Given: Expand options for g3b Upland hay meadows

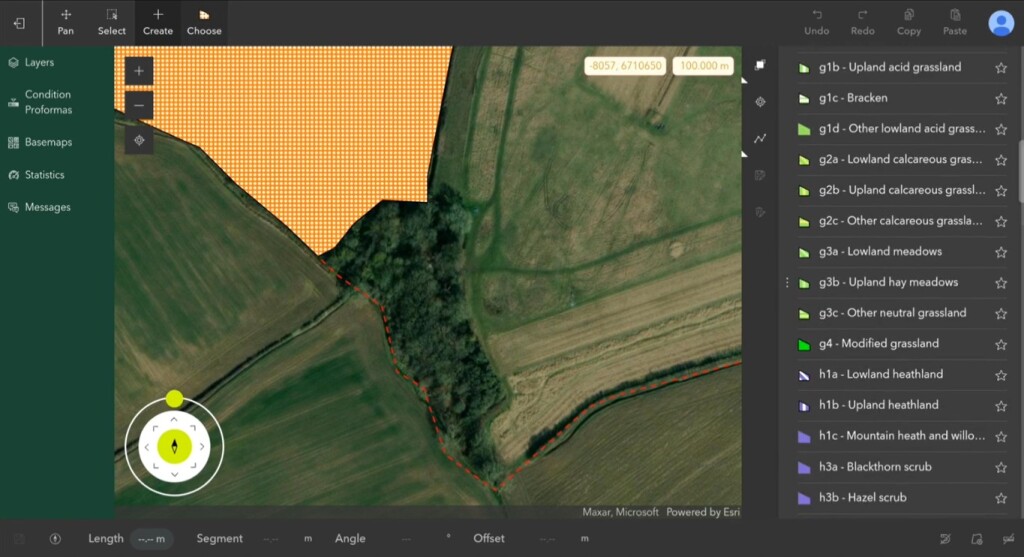Looking at the screenshot, I should point(787,283).
